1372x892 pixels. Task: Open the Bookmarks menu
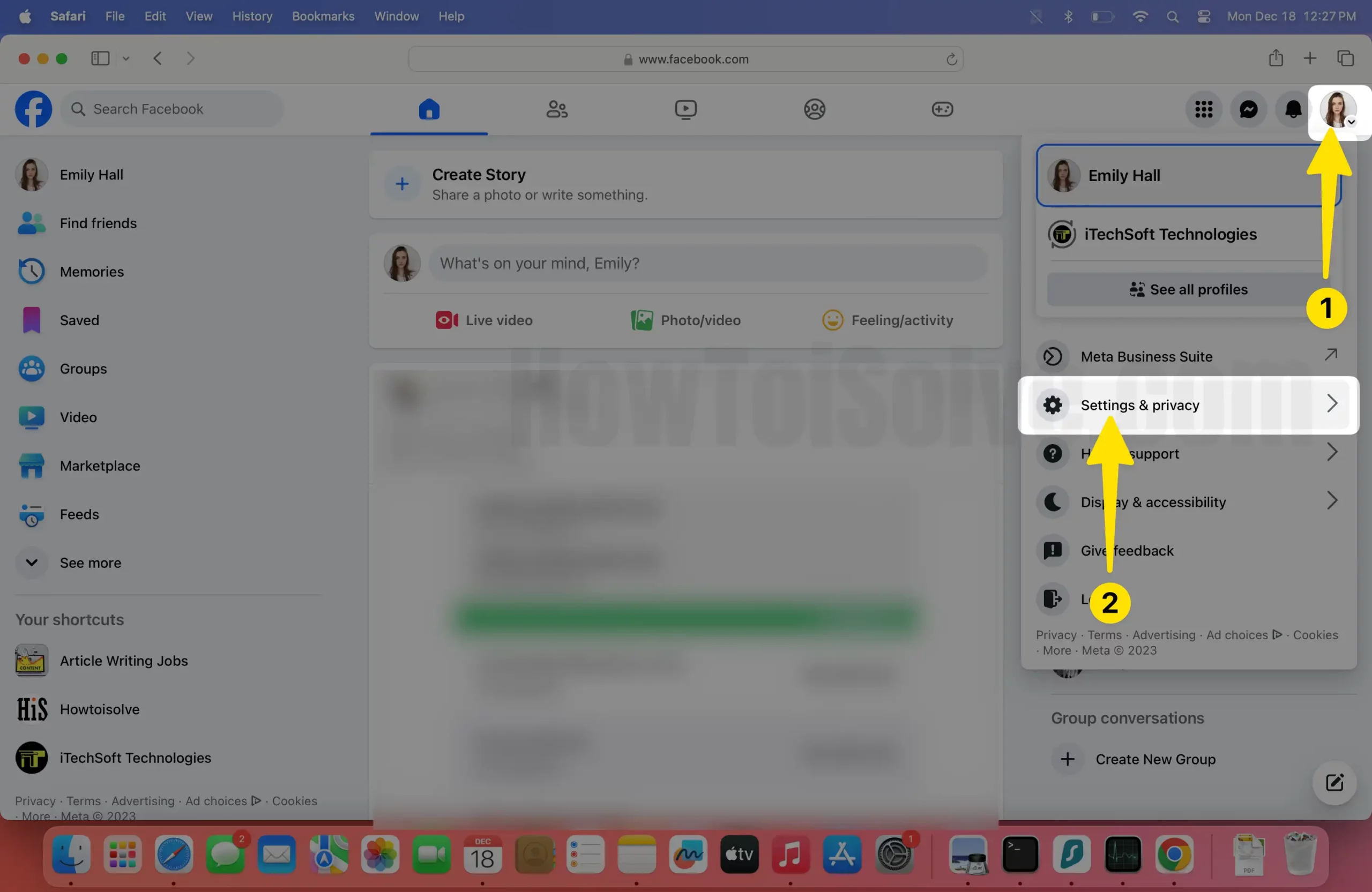click(x=323, y=16)
